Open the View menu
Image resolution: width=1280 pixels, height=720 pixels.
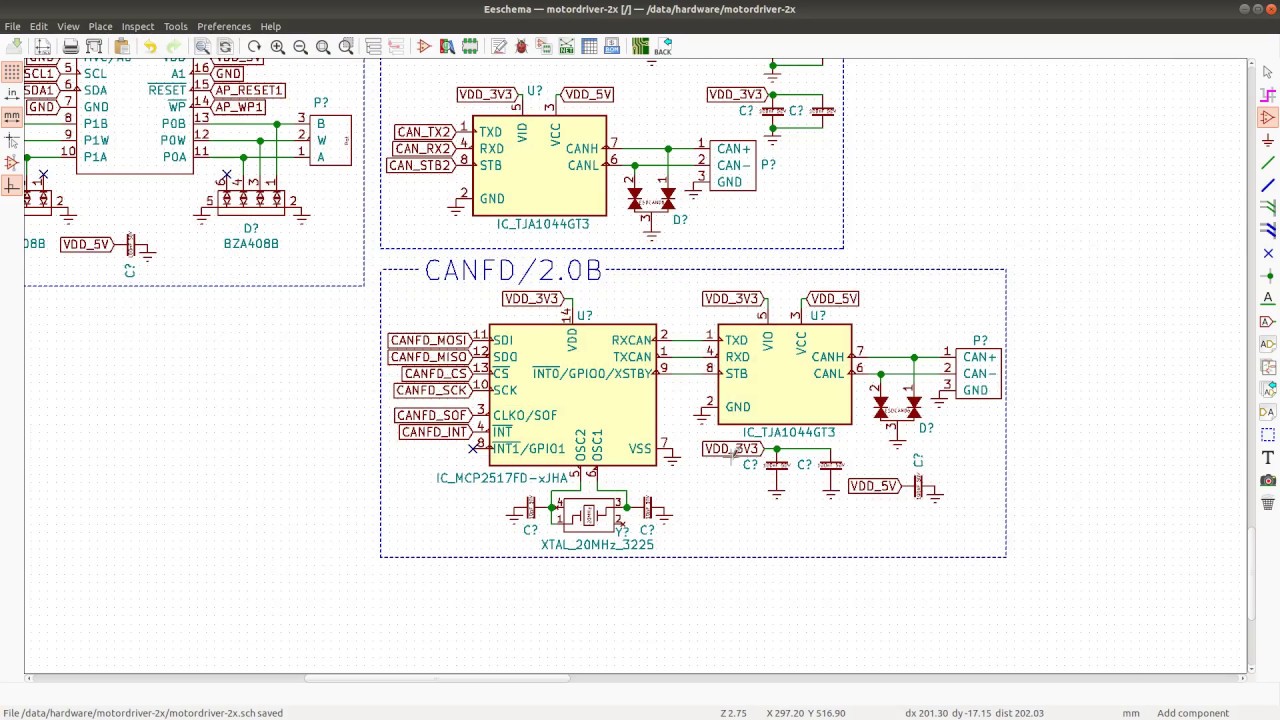68,26
